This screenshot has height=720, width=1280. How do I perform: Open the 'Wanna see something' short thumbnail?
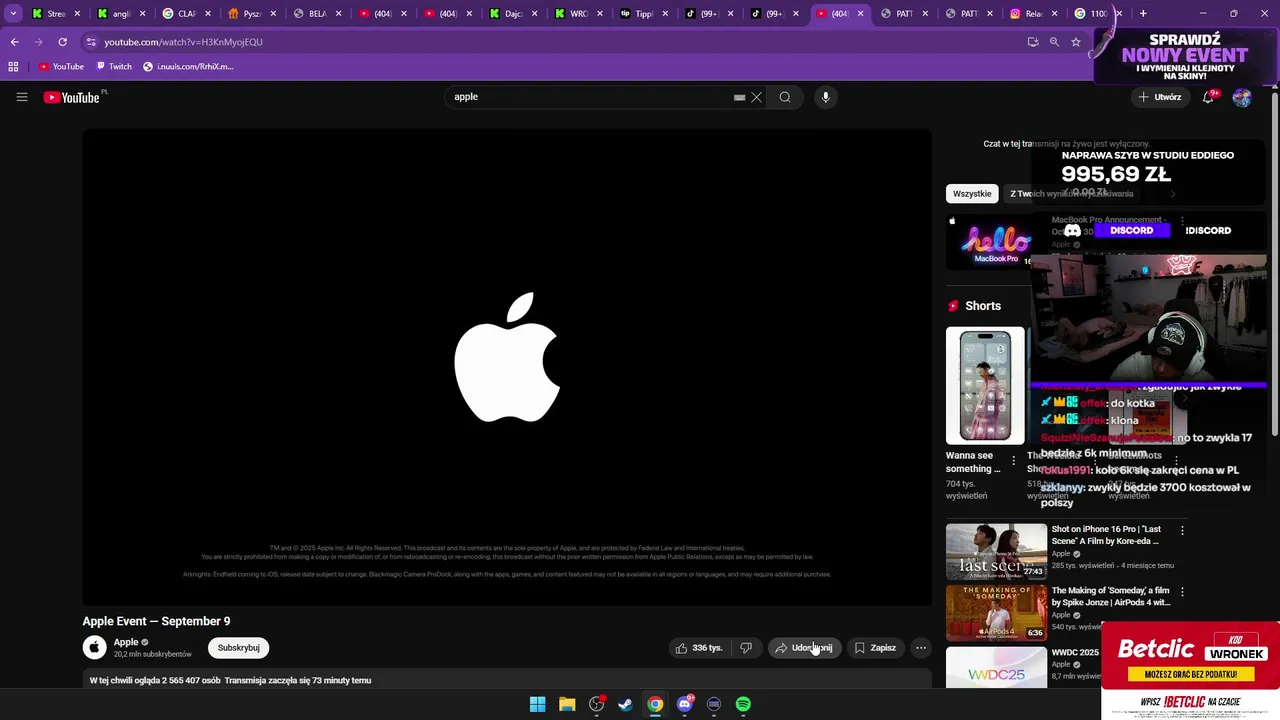[985, 385]
